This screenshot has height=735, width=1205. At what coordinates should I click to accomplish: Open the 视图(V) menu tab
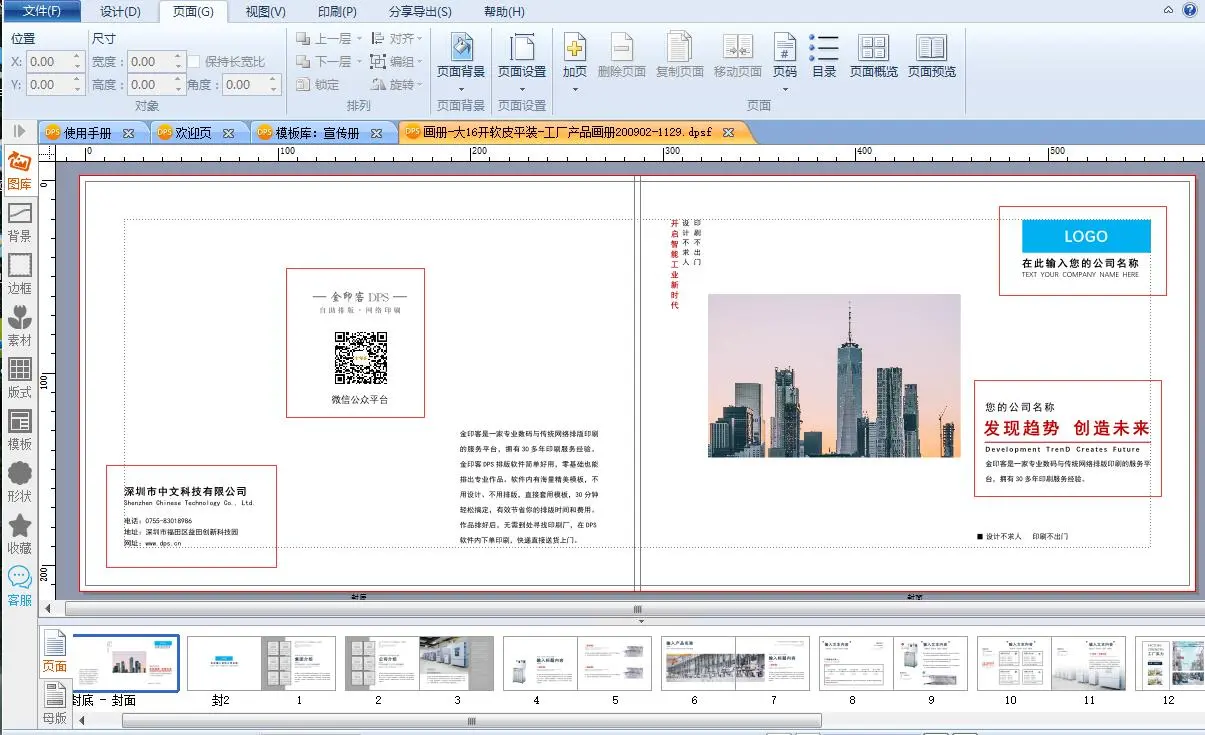tap(265, 12)
